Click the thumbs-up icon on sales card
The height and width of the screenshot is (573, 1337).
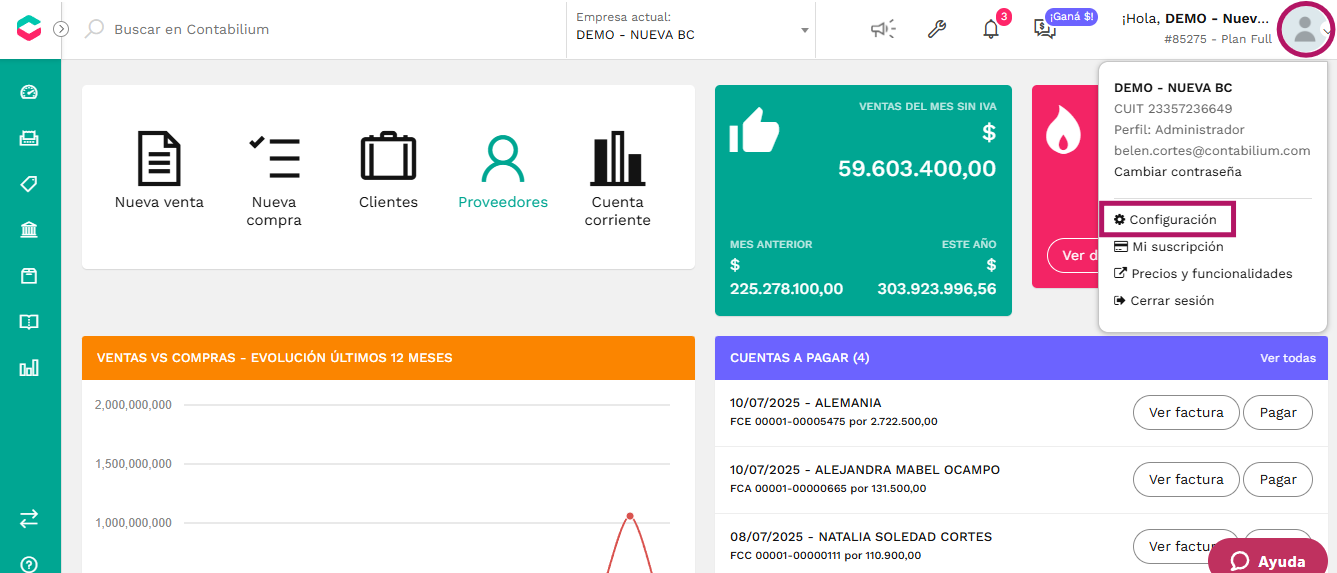click(754, 130)
